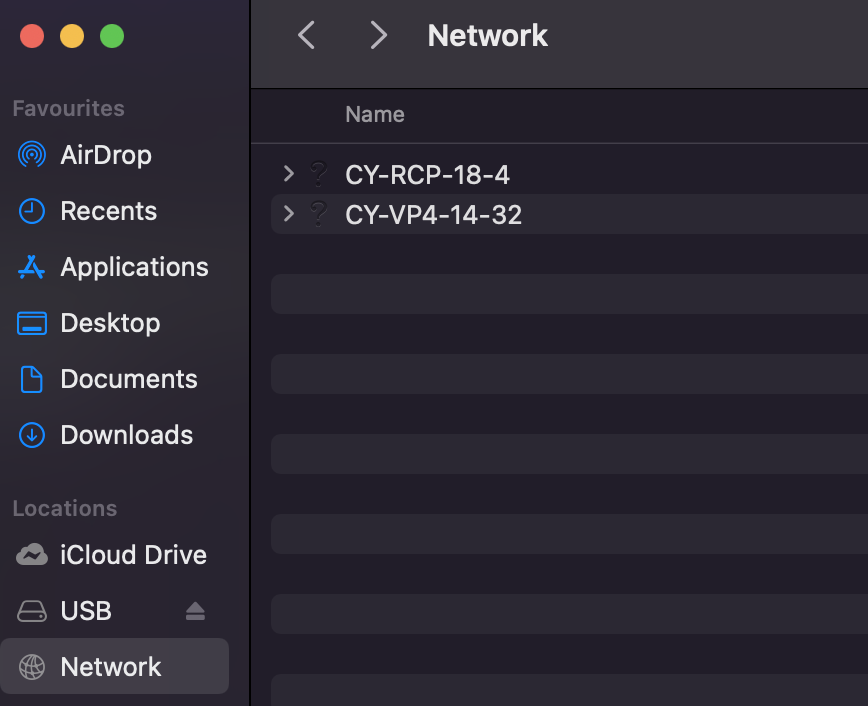The width and height of the screenshot is (868, 706).
Task: Click the Locations section heading
Action: pyautogui.click(x=65, y=508)
